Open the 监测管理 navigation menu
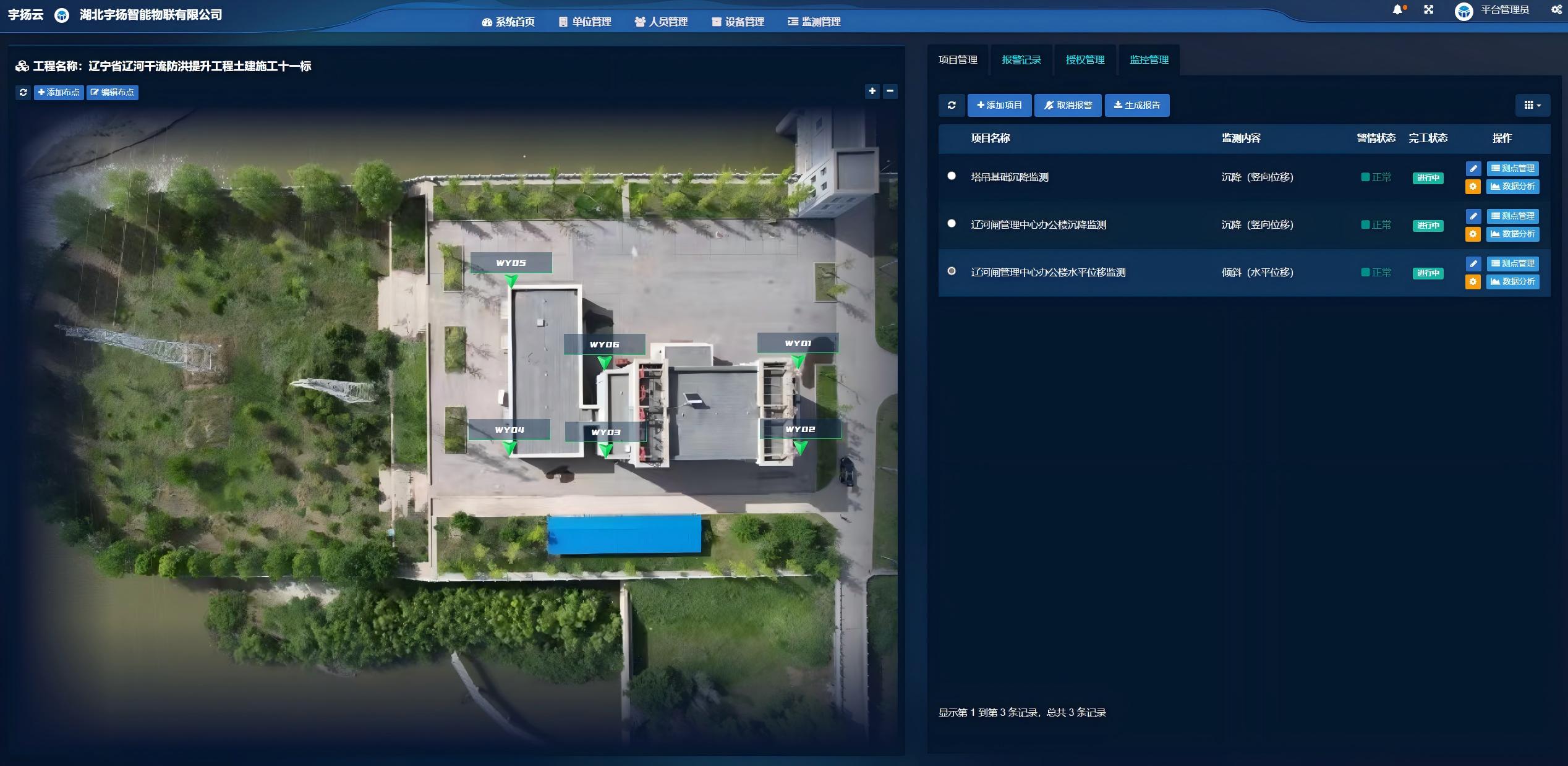1568x766 pixels. tap(814, 22)
